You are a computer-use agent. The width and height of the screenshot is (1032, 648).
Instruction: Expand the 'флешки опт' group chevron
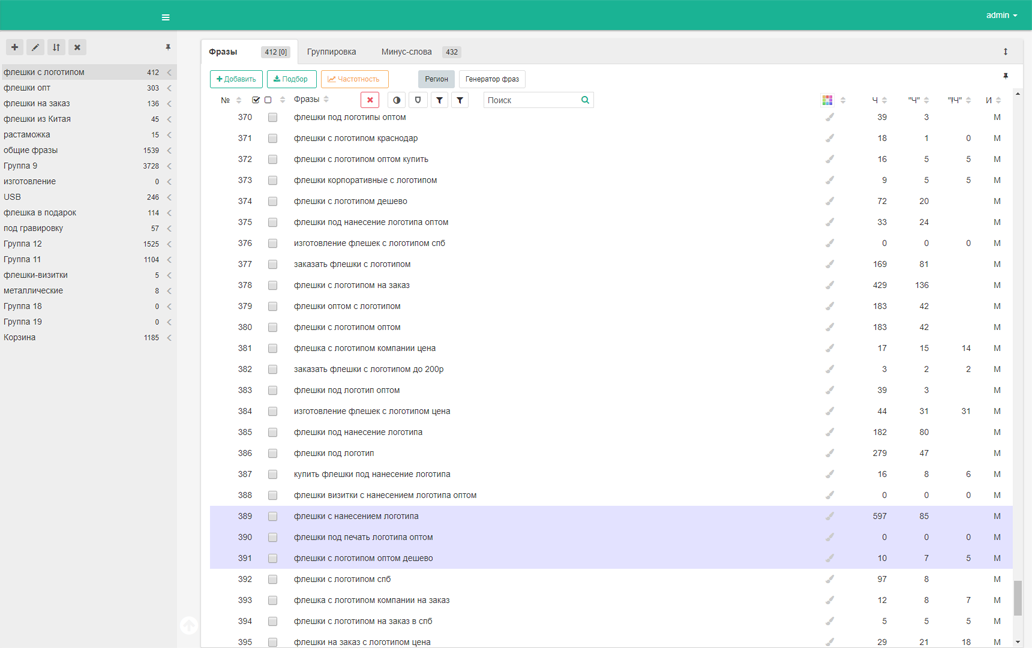[x=169, y=88]
